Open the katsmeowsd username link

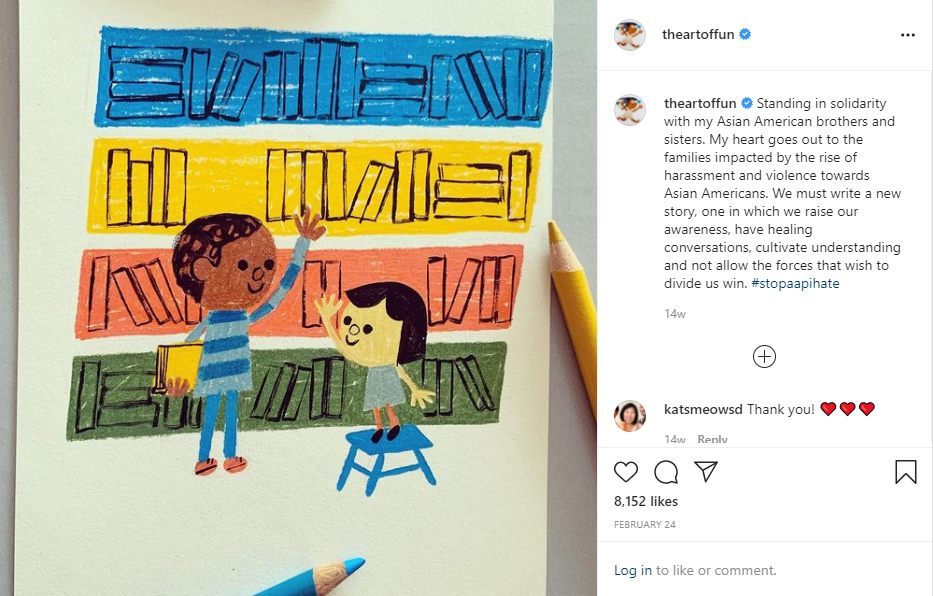[x=703, y=409]
